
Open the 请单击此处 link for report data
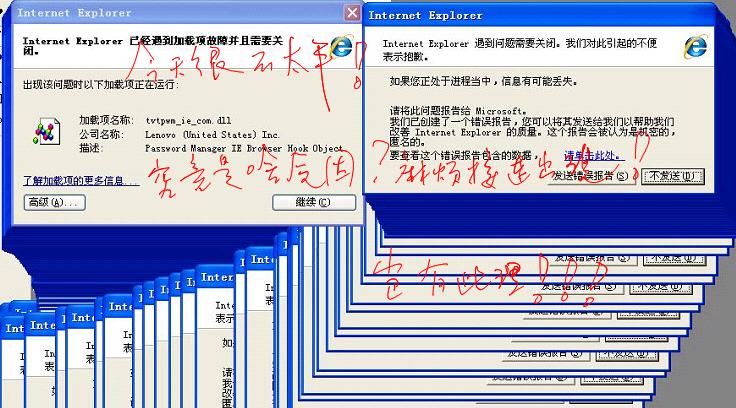(x=594, y=155)
